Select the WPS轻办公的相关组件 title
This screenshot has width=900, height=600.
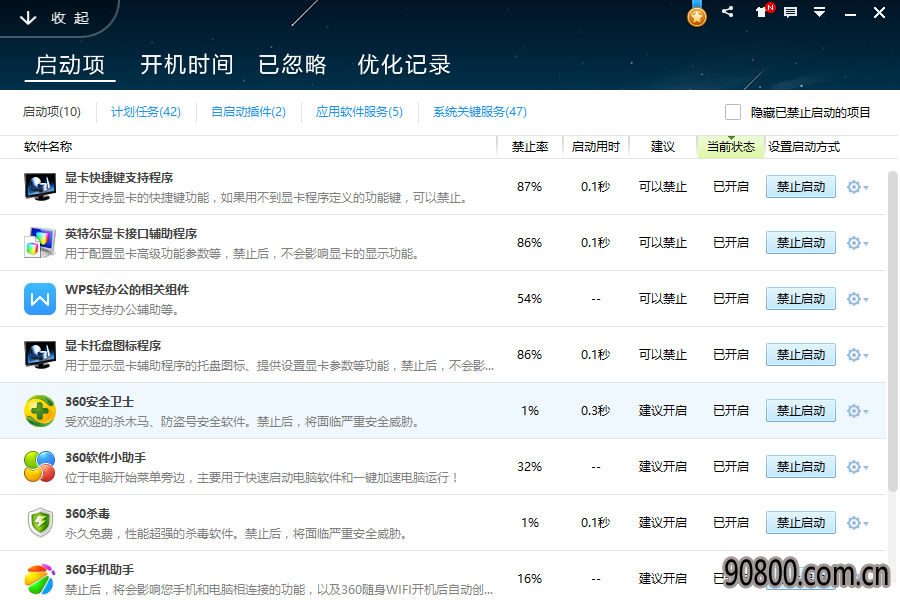(x=127, y=290)
